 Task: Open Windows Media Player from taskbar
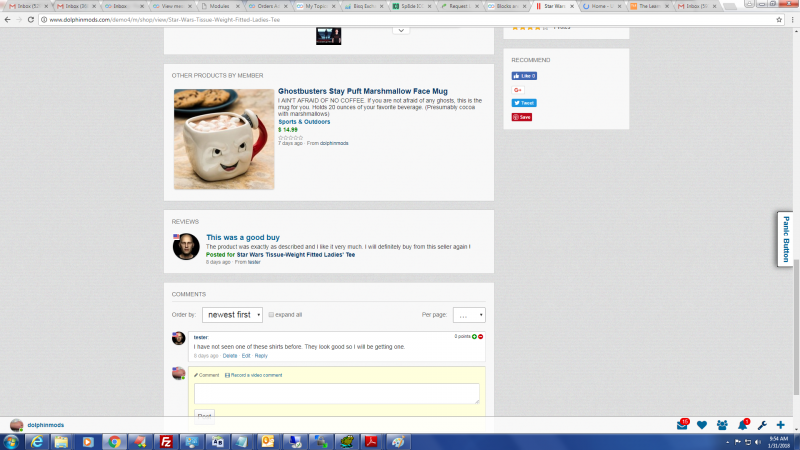point(88,442)
